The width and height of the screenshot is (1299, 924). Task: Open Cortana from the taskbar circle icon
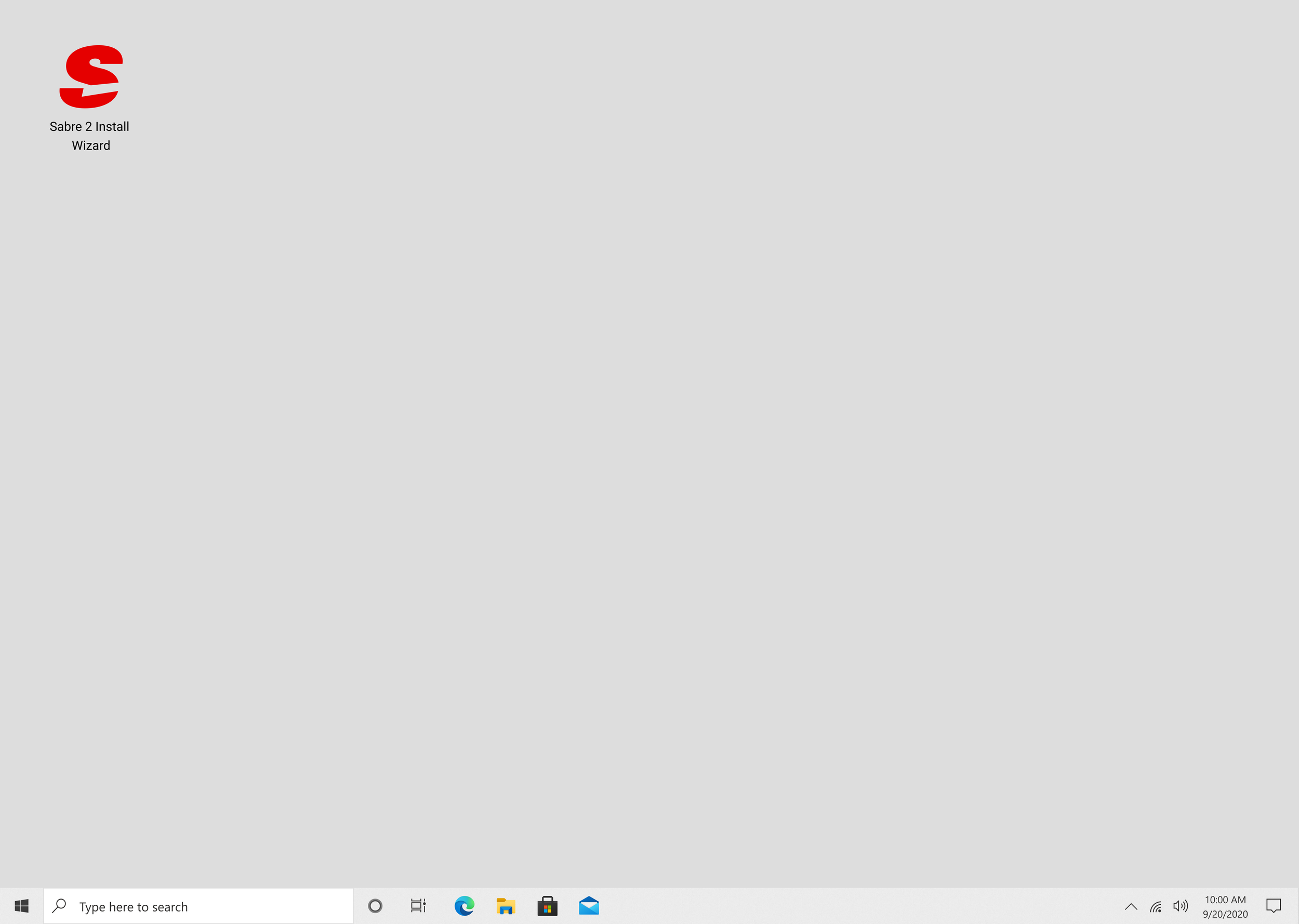[375, 906]
